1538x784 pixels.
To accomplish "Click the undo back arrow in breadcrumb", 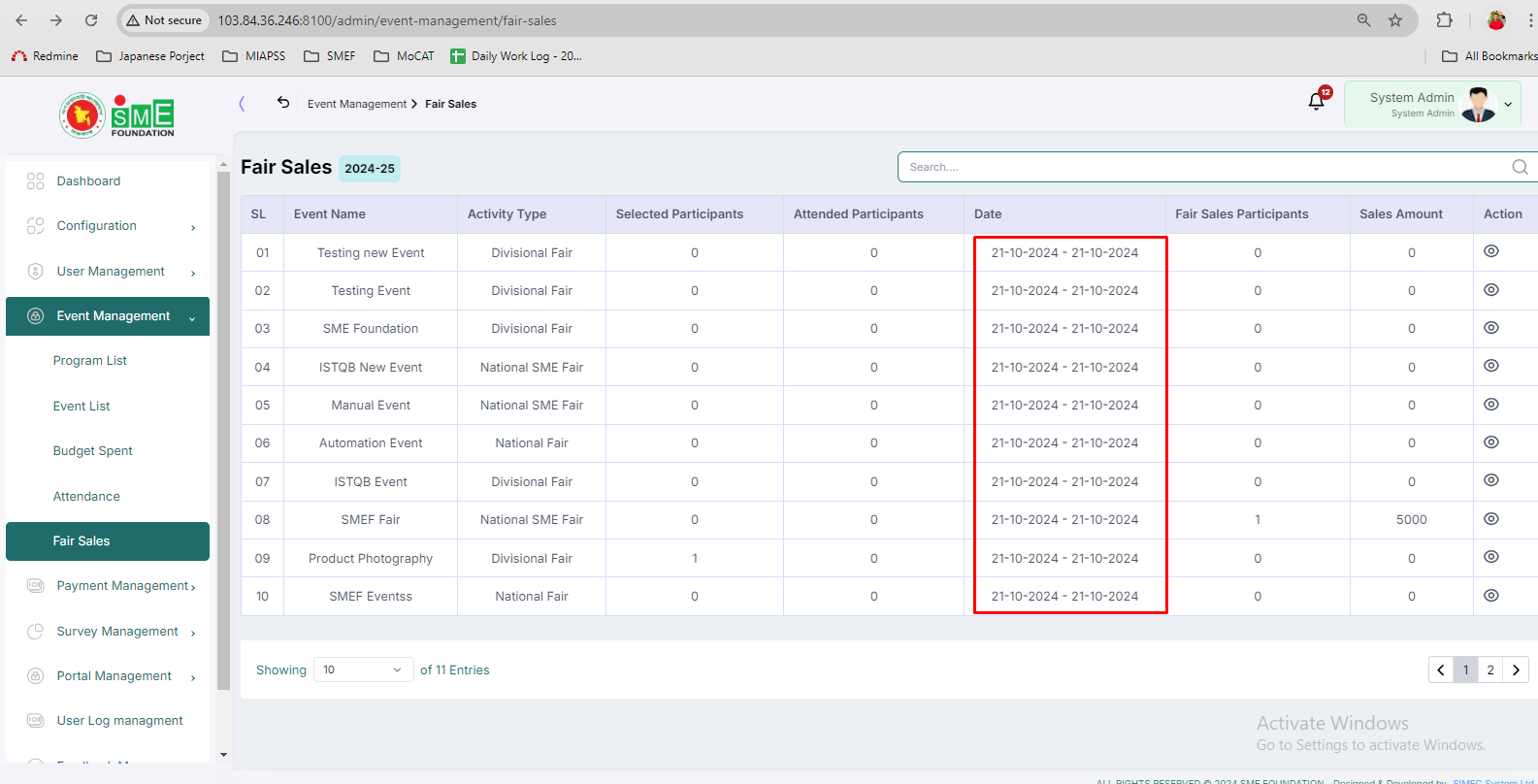I will click(283, 102).
